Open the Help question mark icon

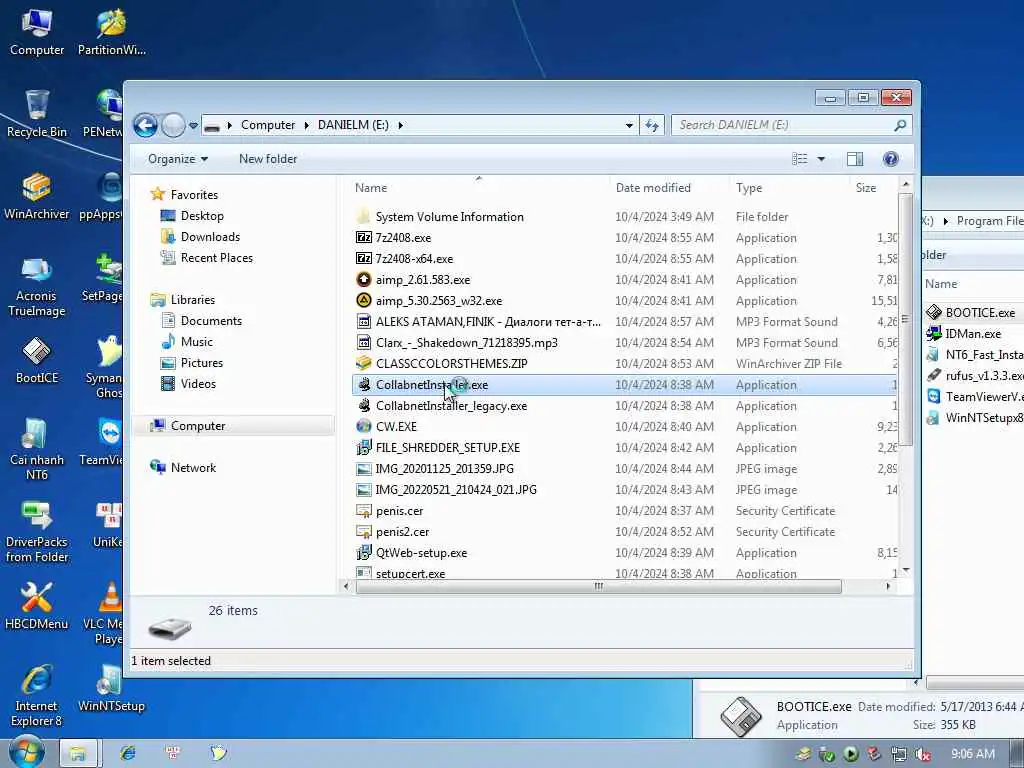pyautogui.click(x=890, y=159)
